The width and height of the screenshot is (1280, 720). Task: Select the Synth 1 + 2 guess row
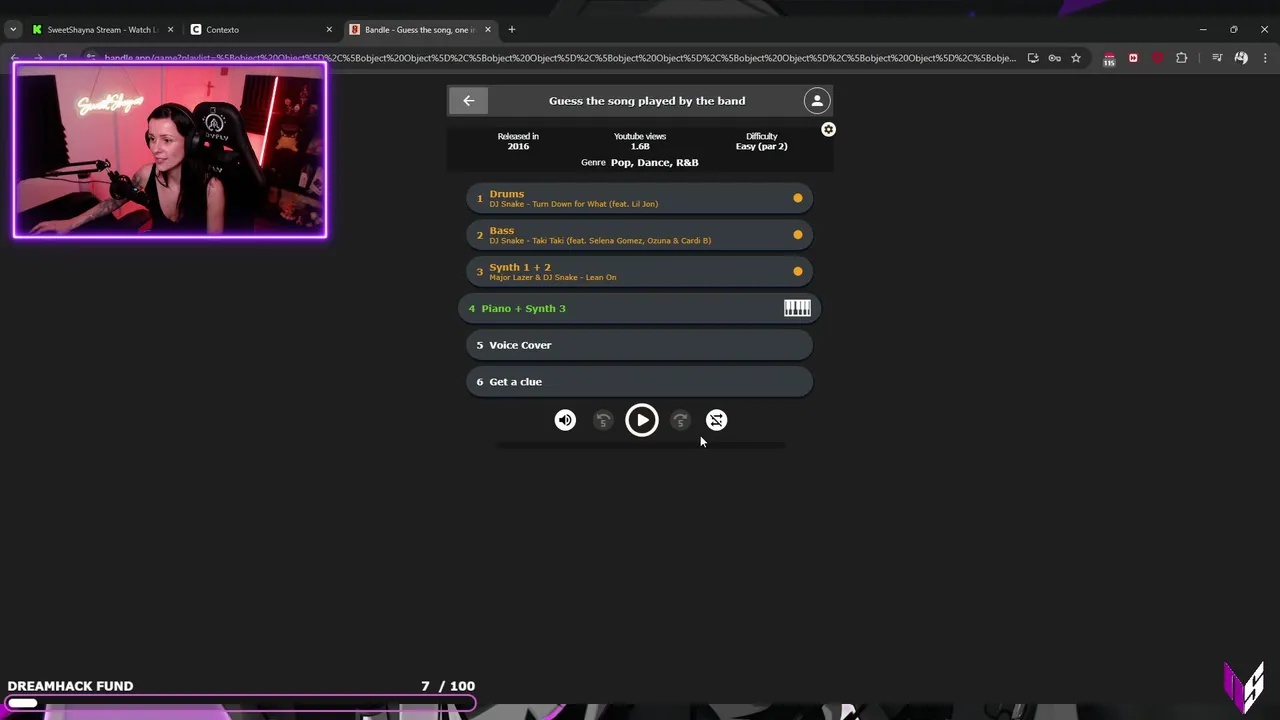pos(640,271)
